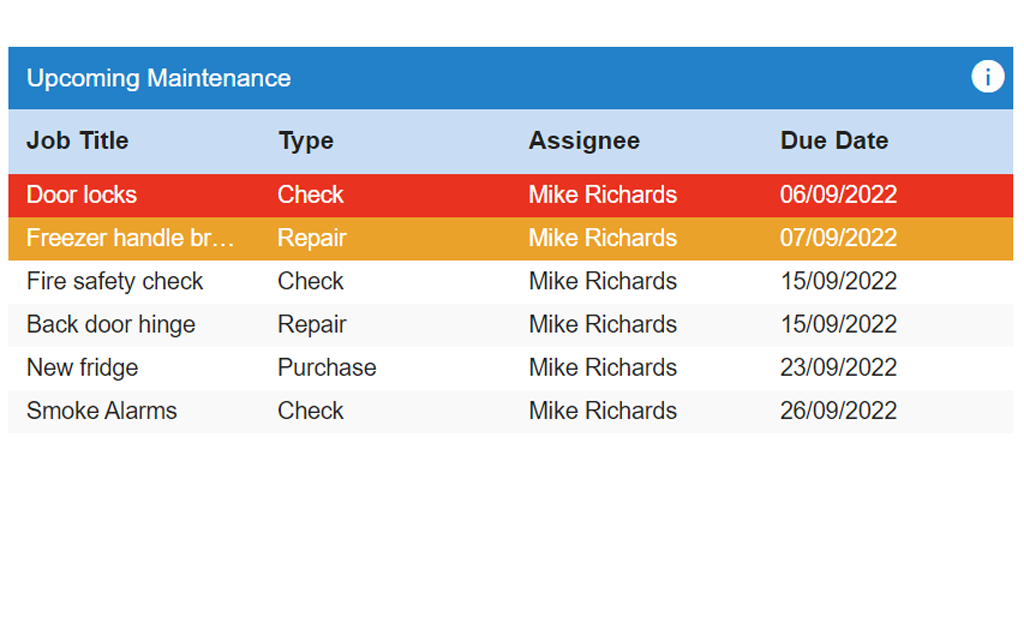Screen dimensions: 1024x631
Task: Click the 26/09/2022 due date cell
Action: [x=838, y=411]
